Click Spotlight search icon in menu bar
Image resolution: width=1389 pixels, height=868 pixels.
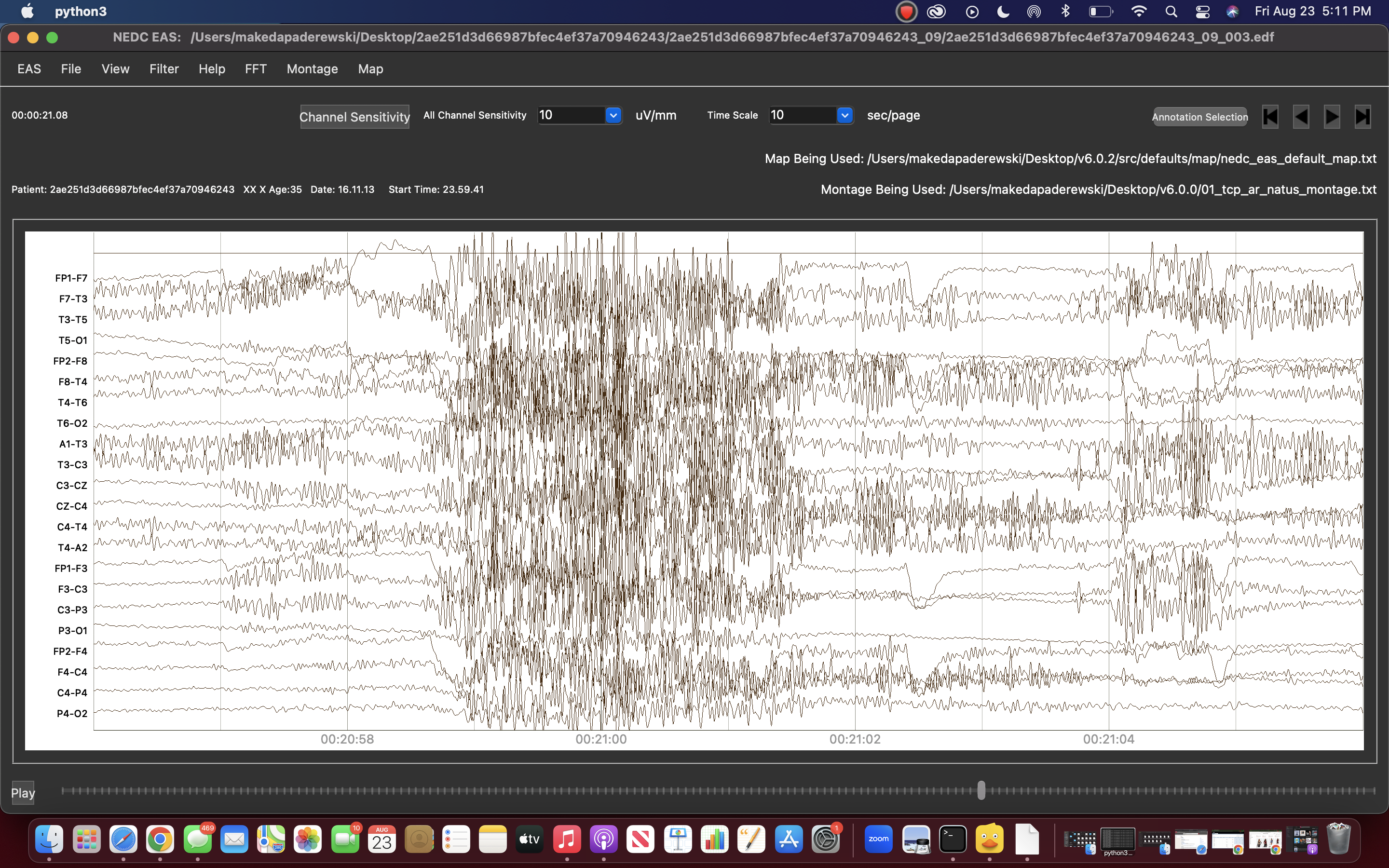click(1171, 12)
